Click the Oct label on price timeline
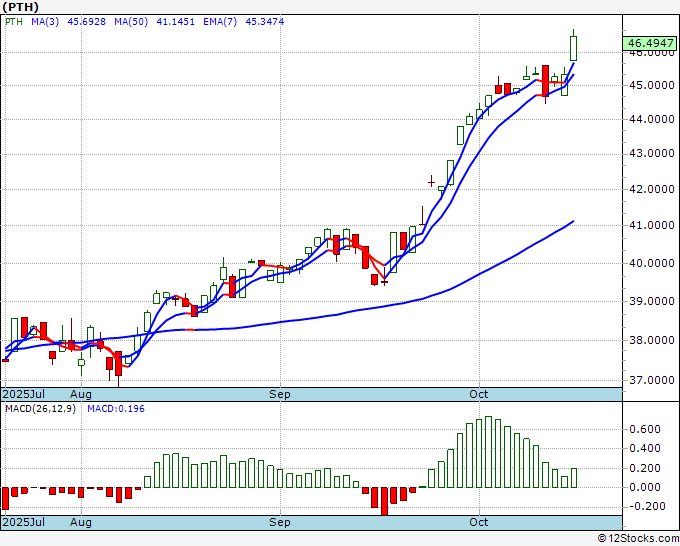This screenshot has height=546, width=680. [479, 394]
